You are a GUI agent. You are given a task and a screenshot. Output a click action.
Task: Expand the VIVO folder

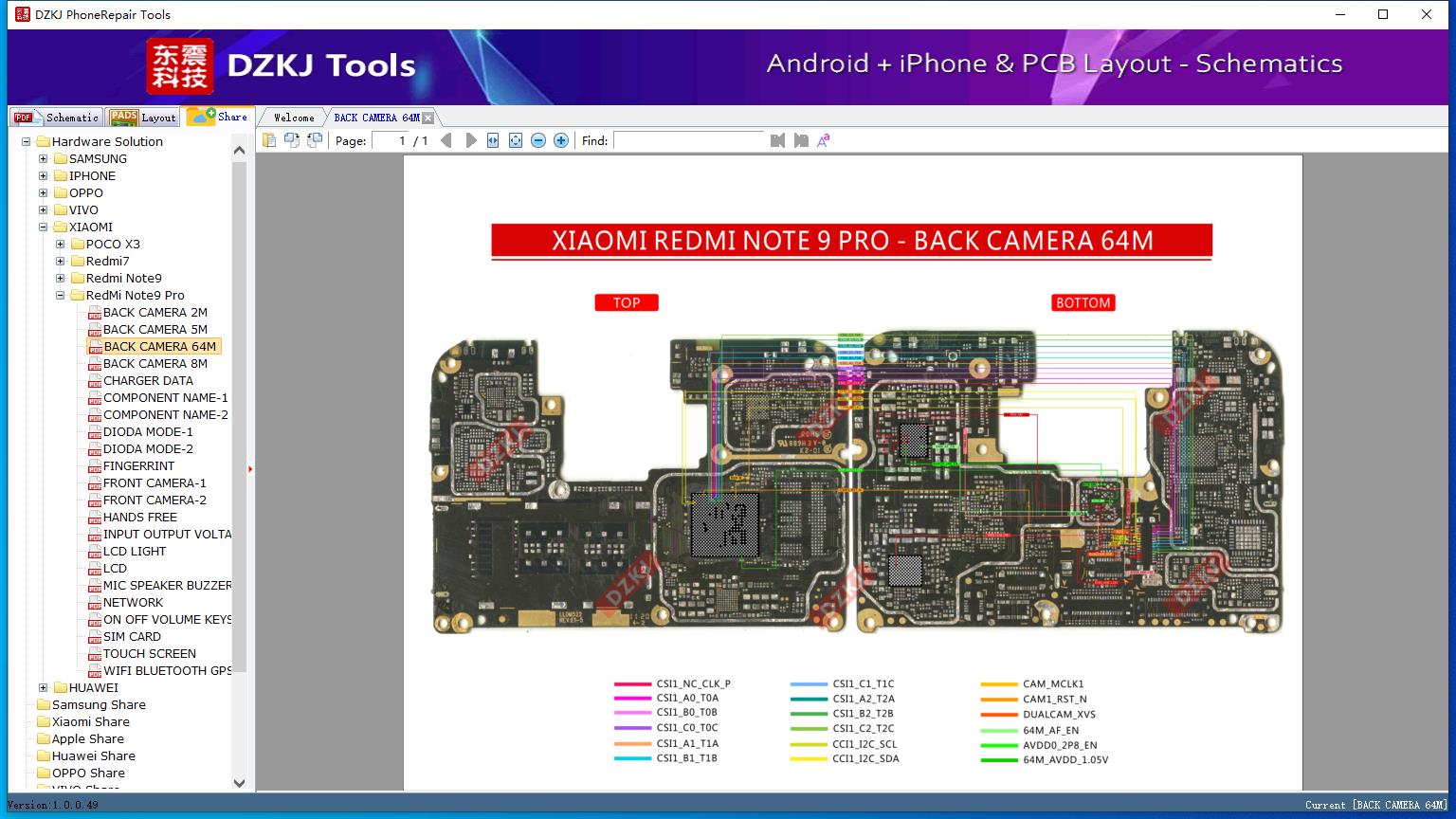click(44, 209)
